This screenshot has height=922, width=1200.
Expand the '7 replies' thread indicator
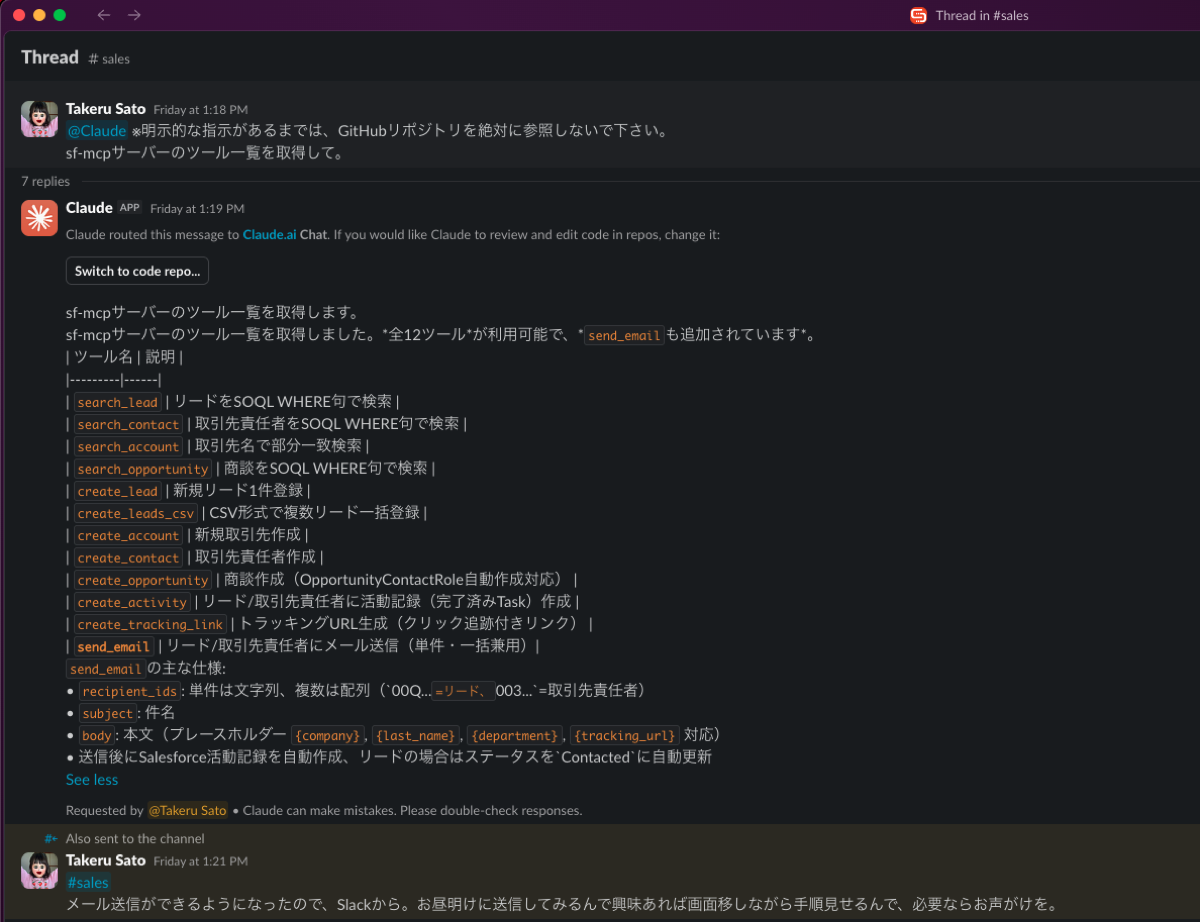pos(45,181)
